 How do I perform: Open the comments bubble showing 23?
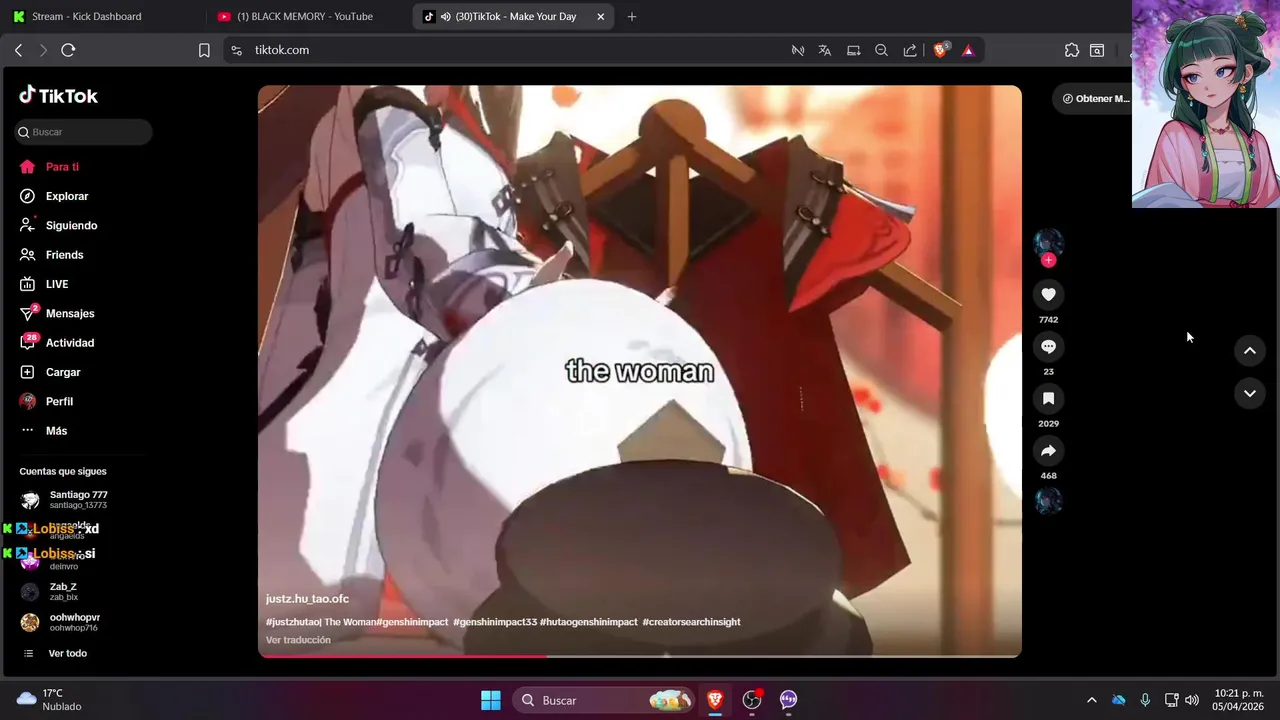pyautogui.click(x=1048, y=346)
